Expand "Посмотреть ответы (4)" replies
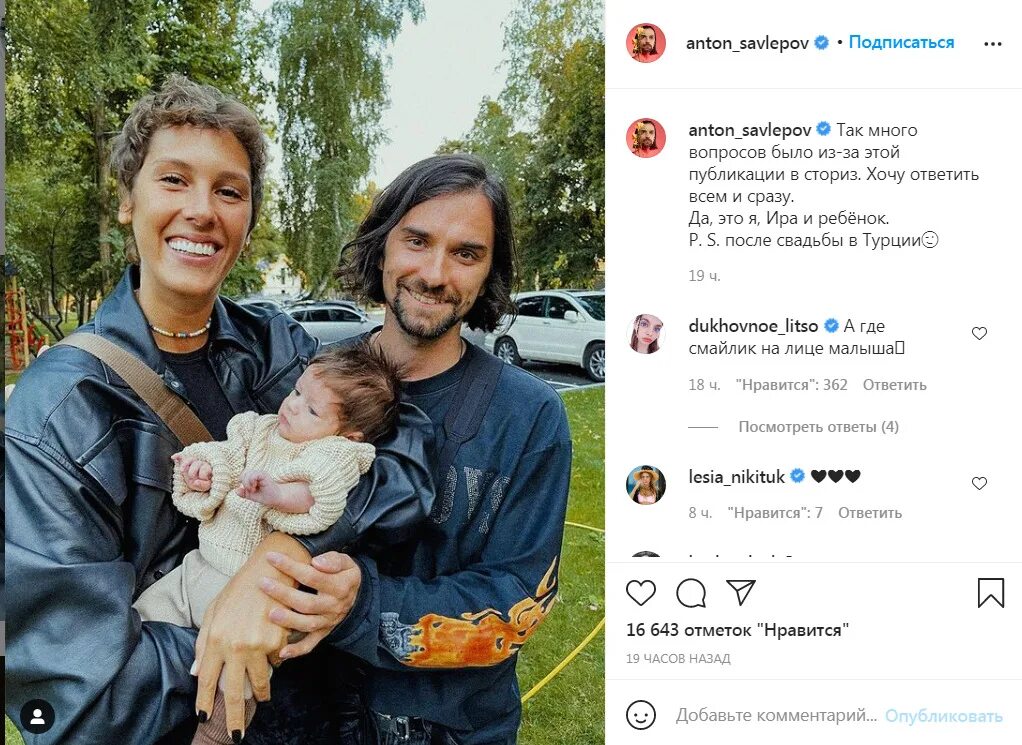Image resolution: width=1022 pixels, height=745 pixels. pyautogui.click(x=818, y=427)
